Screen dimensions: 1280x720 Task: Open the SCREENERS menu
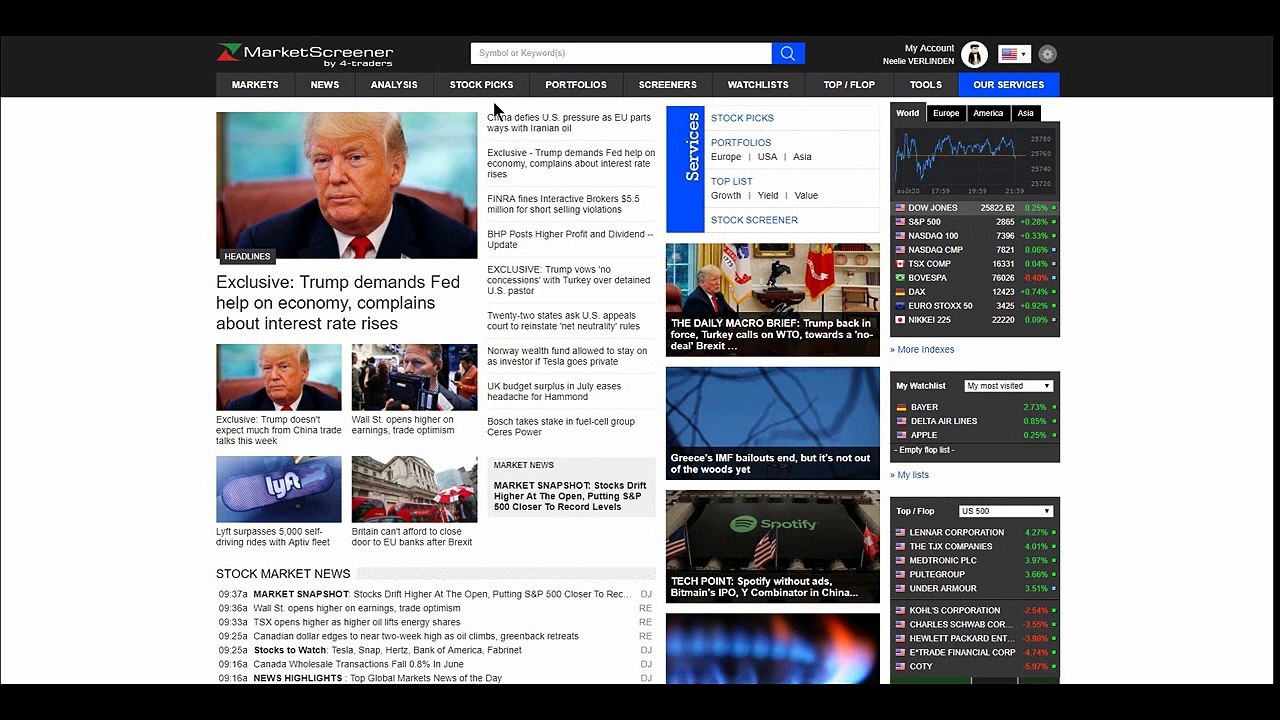667,85
